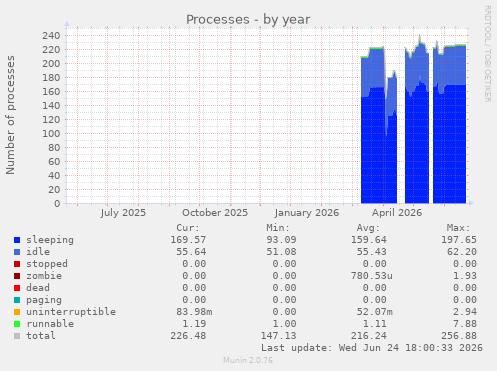
Task: Click idle current value 55.64
Action: 191,252
